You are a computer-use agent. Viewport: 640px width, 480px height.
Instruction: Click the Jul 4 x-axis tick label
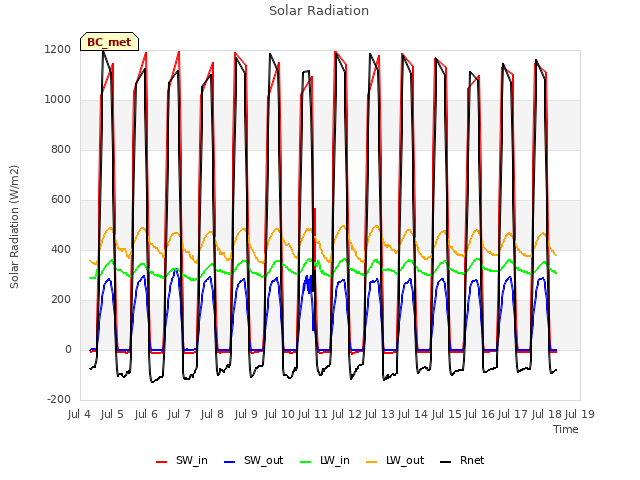coord(79,415)
